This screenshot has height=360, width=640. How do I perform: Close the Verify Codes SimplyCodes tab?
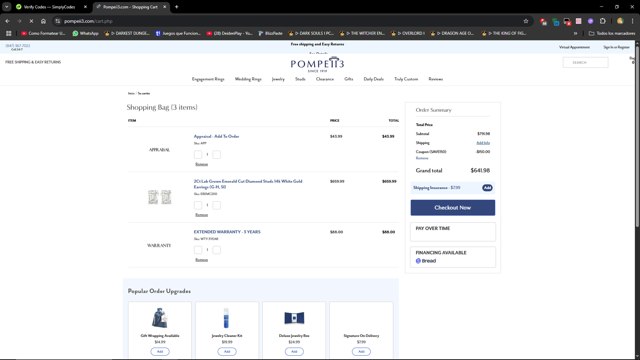pos(85,7)
